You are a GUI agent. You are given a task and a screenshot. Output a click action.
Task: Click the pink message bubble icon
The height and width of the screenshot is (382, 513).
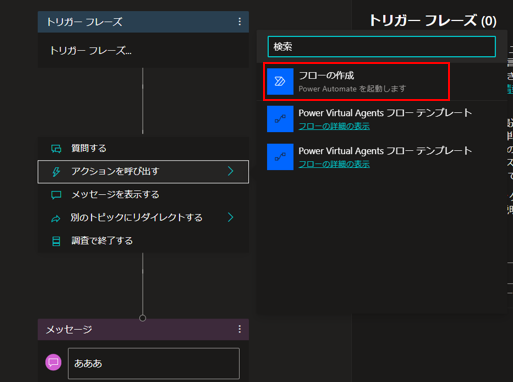[x=53, y=362]
